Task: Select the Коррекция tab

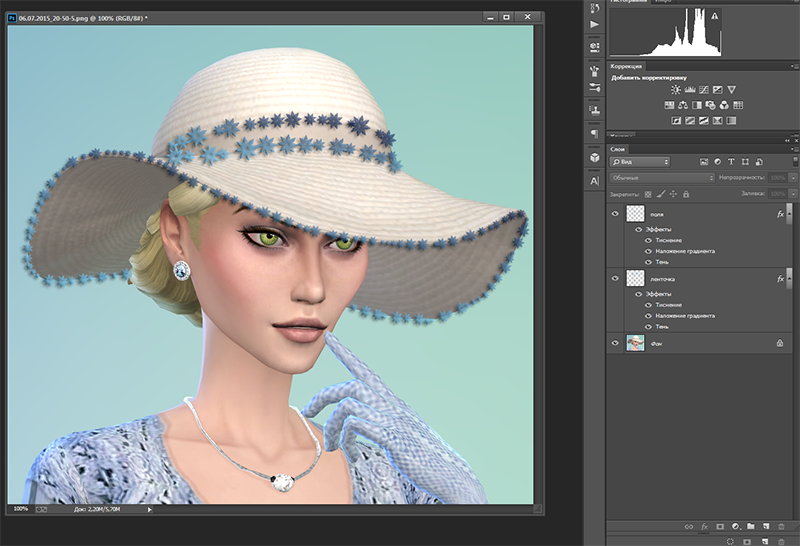Action: point(626,66)
